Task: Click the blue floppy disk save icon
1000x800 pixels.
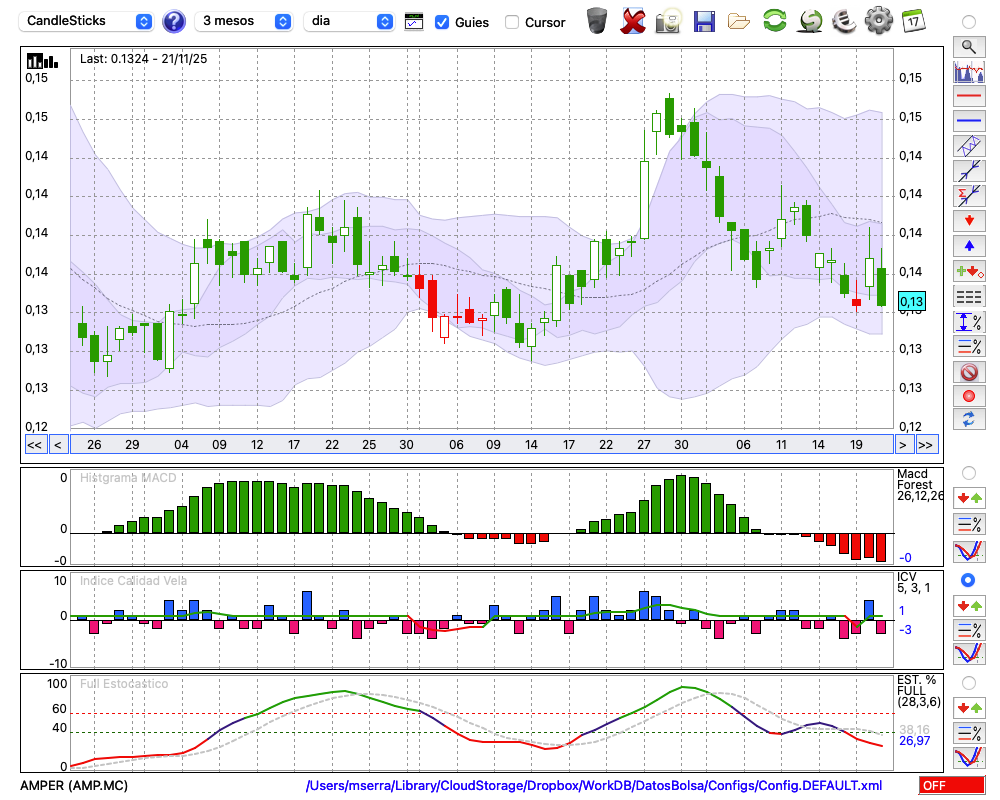Action: pos(704,20)
